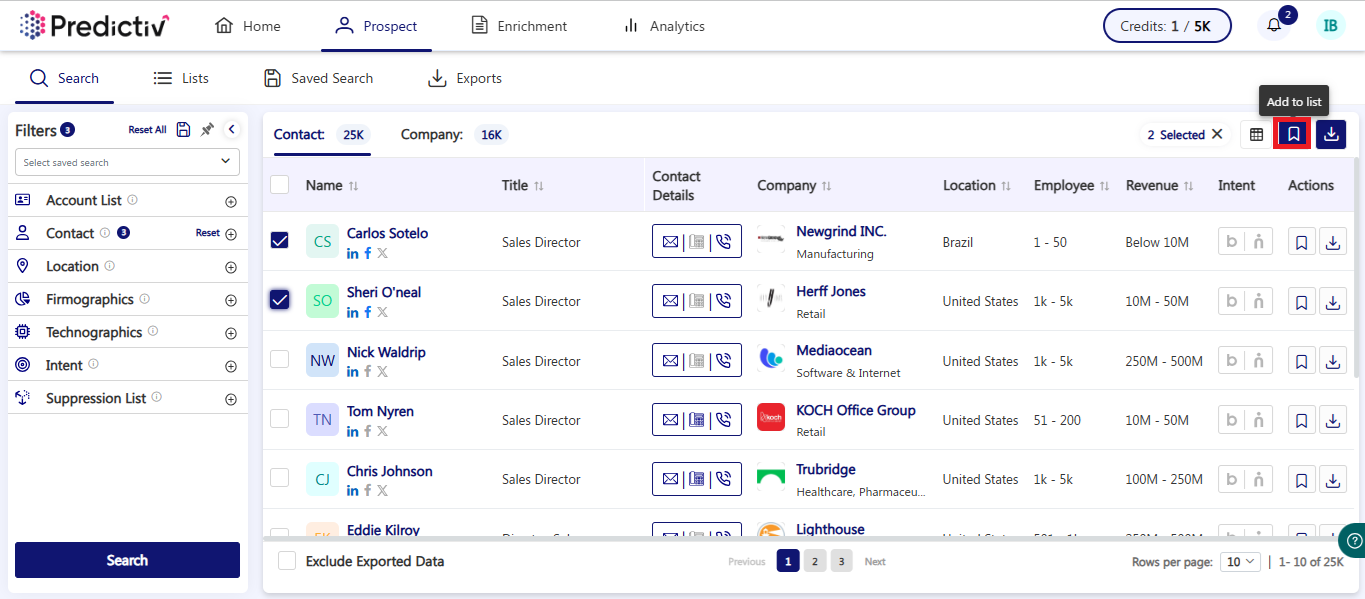Change rows per page dropdown
This screenshot has height=599, width=1365.
click(x=1240, y=562)
